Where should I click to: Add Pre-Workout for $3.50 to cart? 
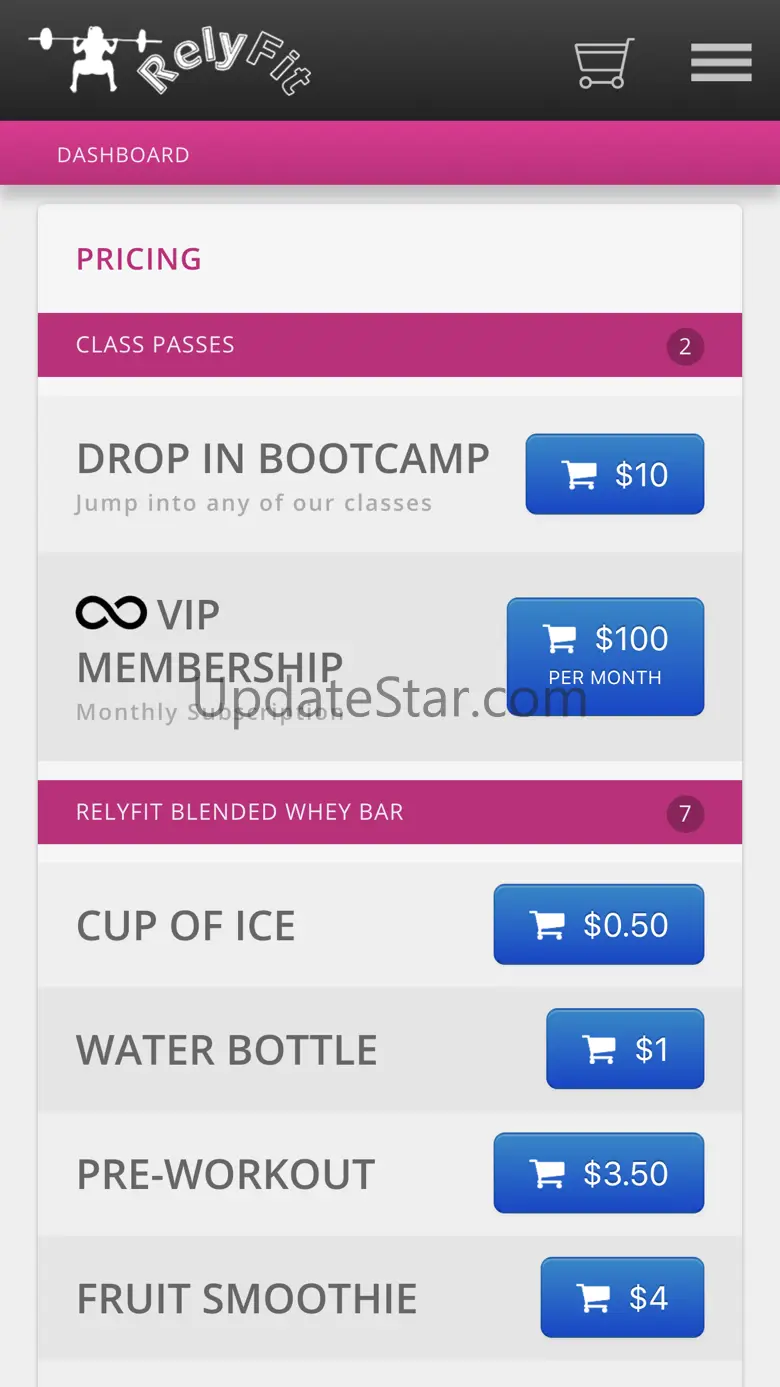[x=598, y=1172]
